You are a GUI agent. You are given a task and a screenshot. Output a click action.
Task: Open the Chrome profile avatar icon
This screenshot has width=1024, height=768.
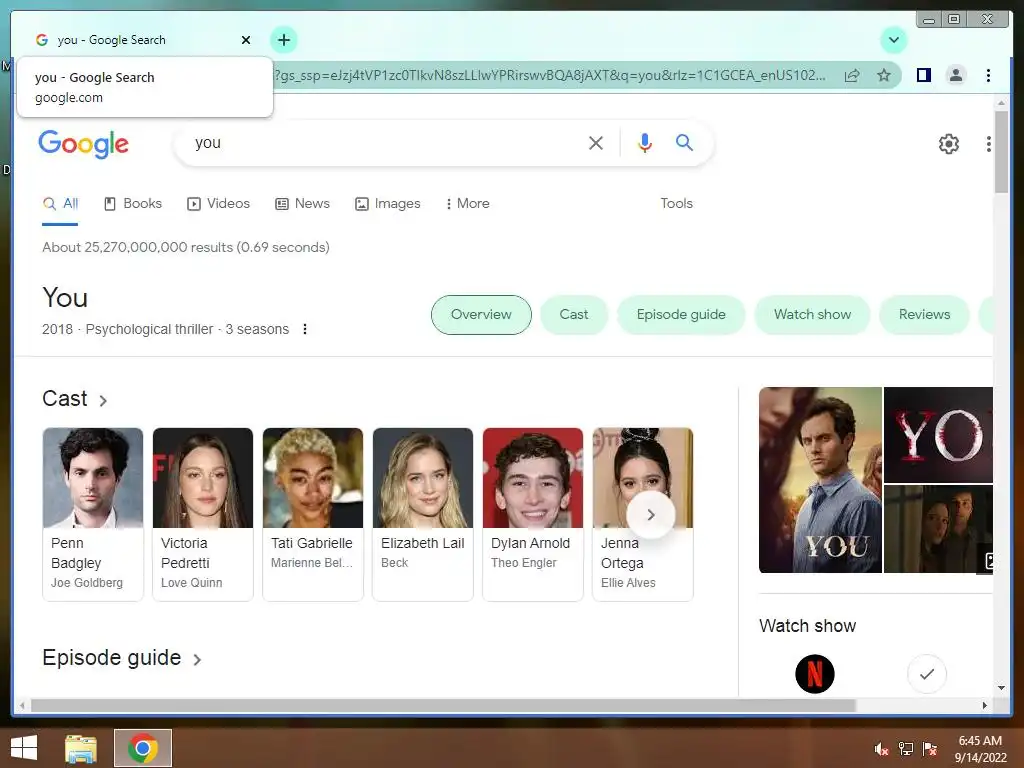[955, 75]
